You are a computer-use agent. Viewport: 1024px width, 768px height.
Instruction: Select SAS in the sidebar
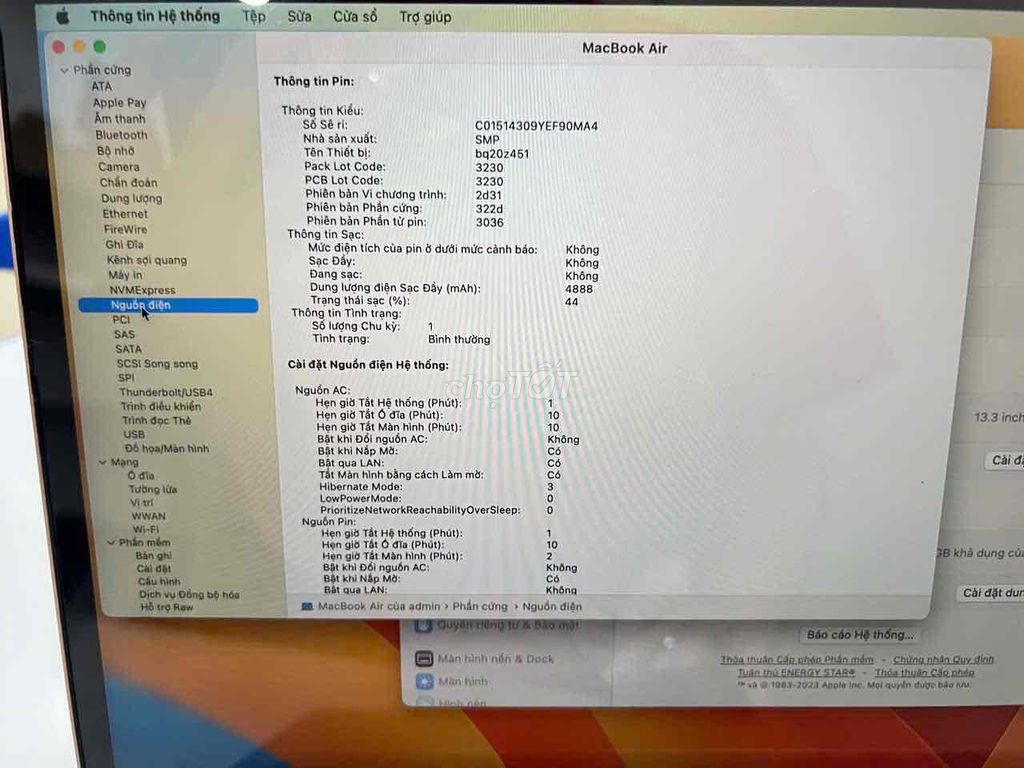click(124, 334)
